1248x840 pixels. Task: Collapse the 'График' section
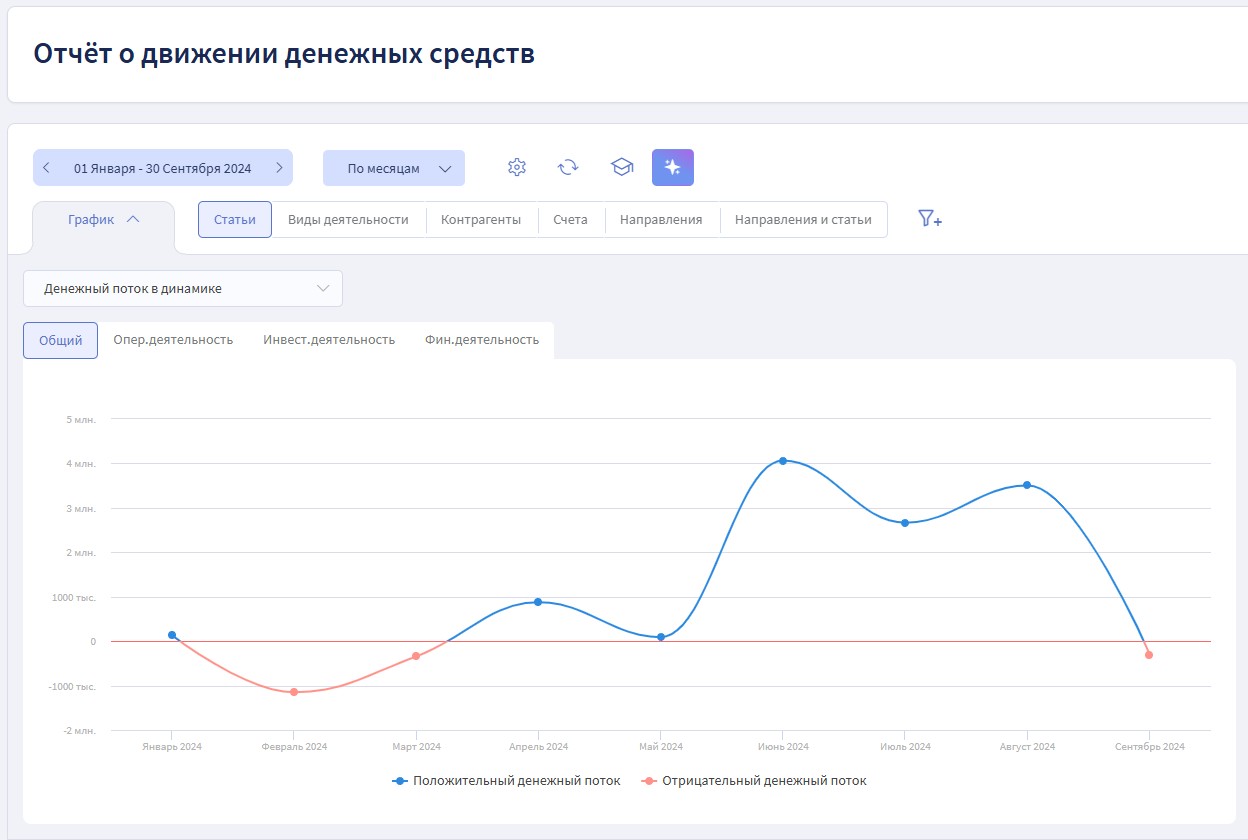(103, 220)
